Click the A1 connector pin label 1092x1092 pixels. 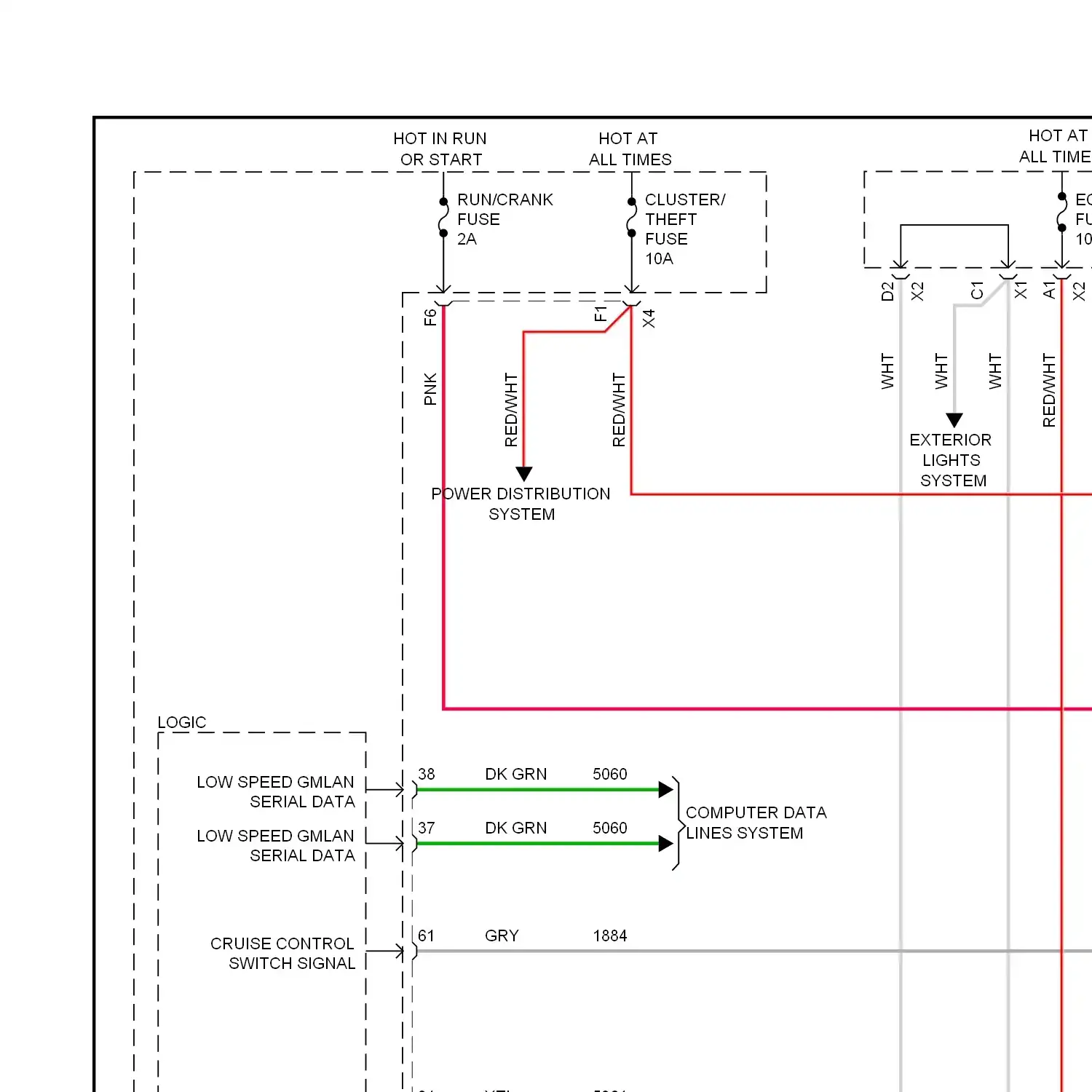(x=1049, y=290)
